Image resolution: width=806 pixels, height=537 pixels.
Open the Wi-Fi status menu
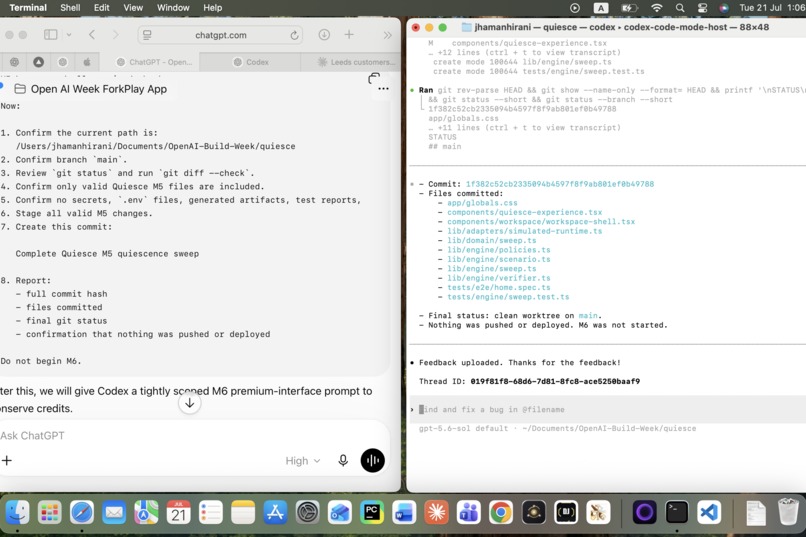pos(656,8)
